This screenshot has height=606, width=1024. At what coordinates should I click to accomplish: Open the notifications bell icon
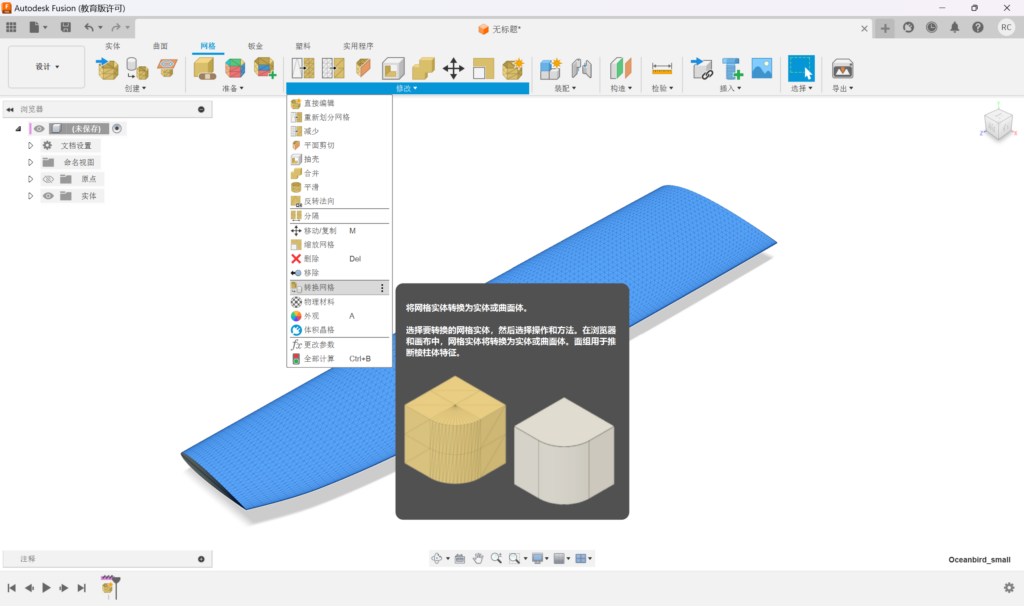click(x=955, y=28)
